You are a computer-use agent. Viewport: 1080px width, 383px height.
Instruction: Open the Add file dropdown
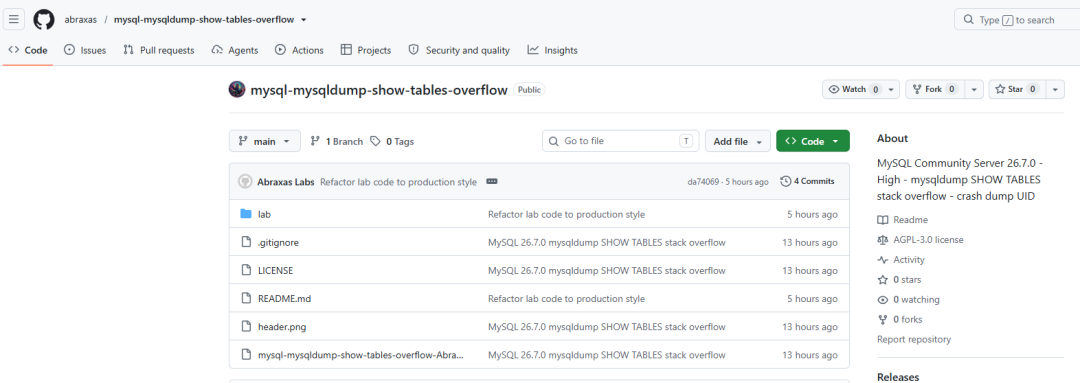click(738, 141)
